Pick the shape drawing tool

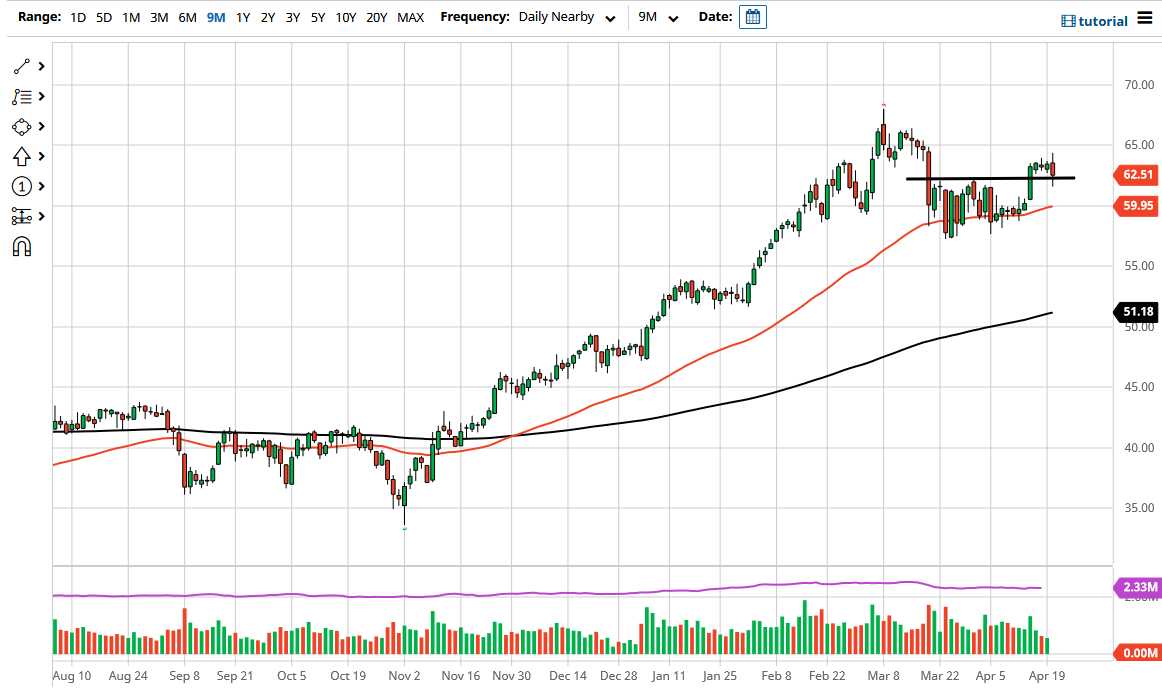pos(20,126)
